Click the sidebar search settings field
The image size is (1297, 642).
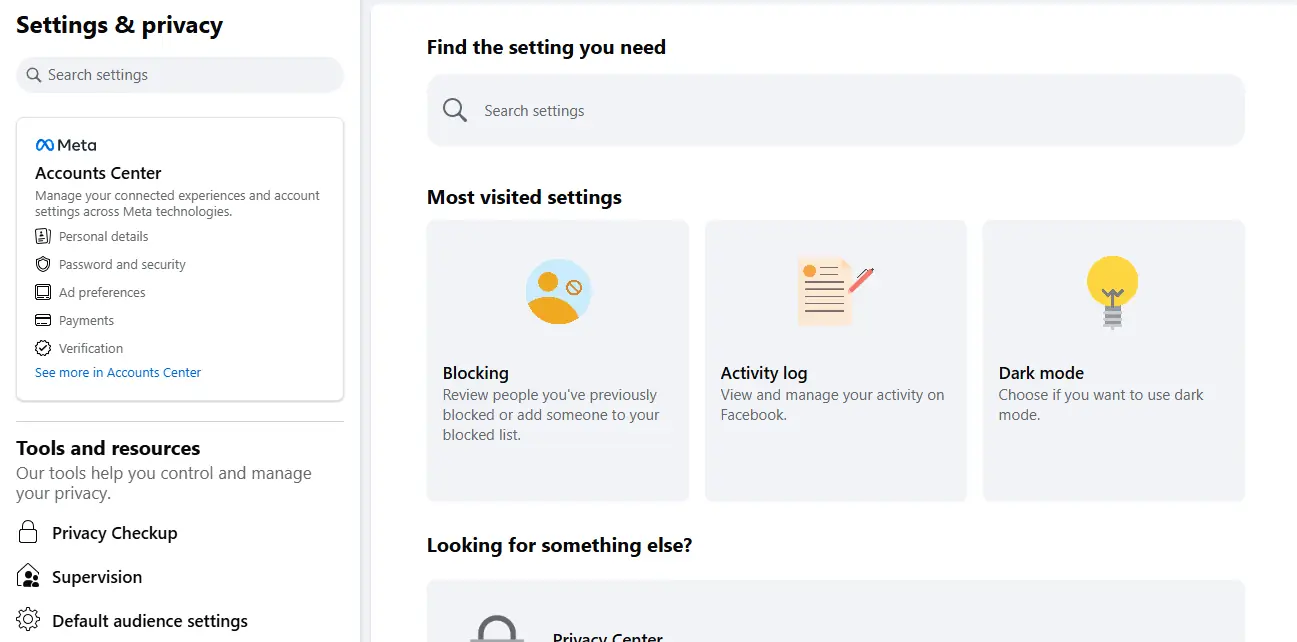(179, 74)
